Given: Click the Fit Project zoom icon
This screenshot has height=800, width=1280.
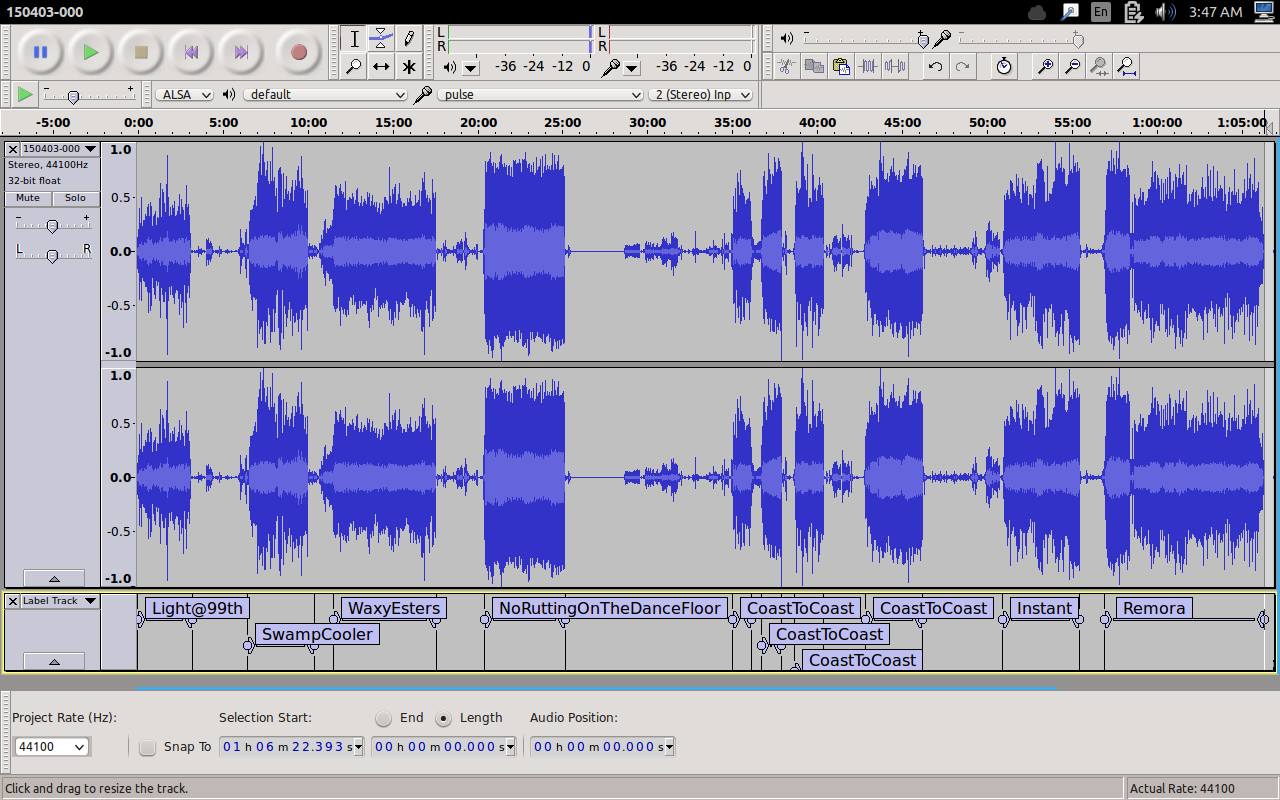Looking at the screenshot, I should (1126, 67).
